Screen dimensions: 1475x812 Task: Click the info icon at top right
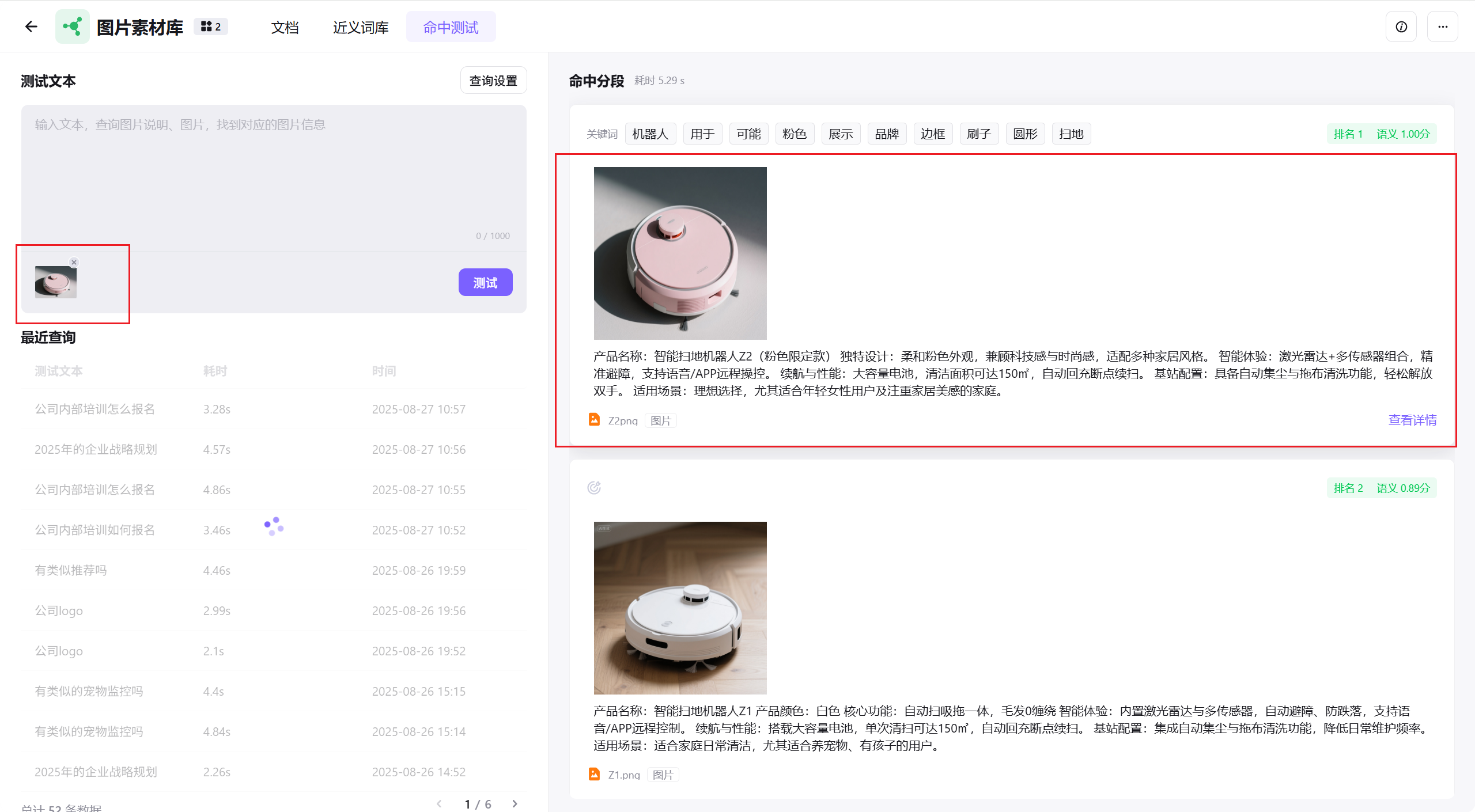[1401, 27]
